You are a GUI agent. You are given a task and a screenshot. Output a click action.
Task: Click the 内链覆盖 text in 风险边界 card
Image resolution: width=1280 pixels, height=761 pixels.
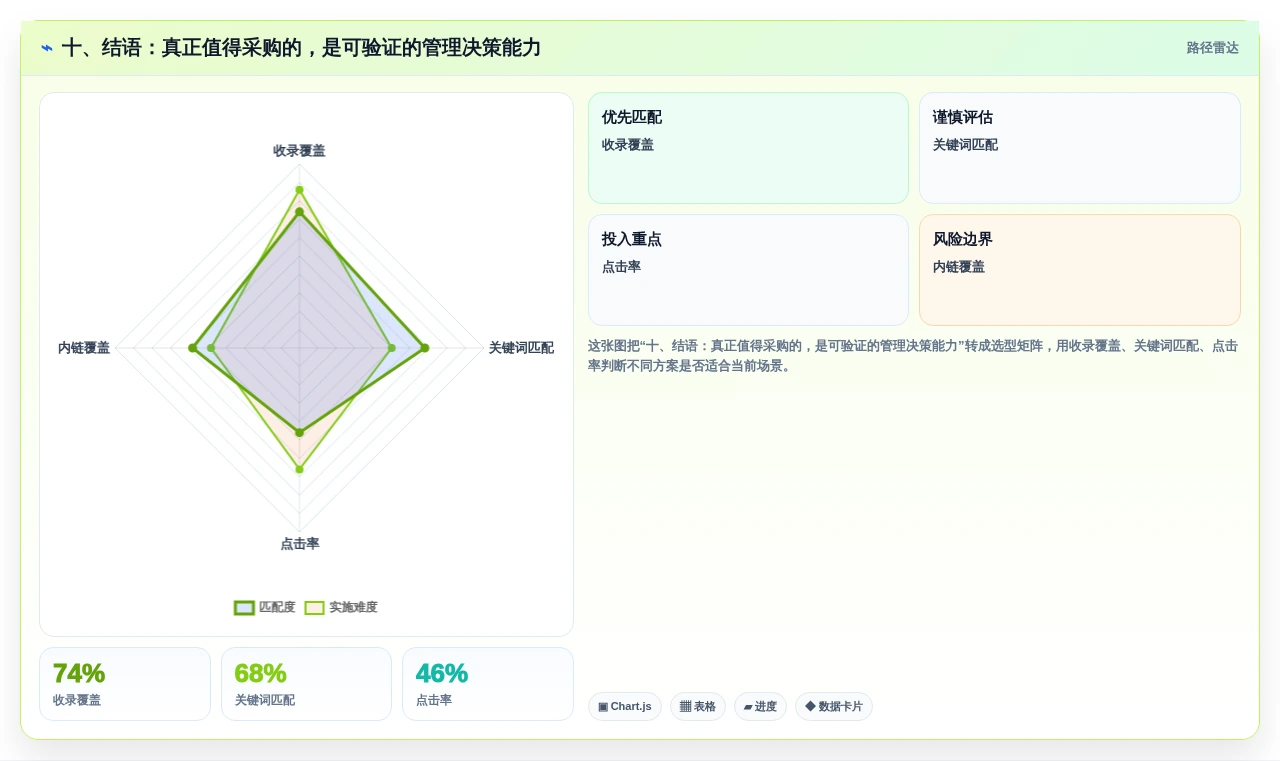tap(959, 267)
